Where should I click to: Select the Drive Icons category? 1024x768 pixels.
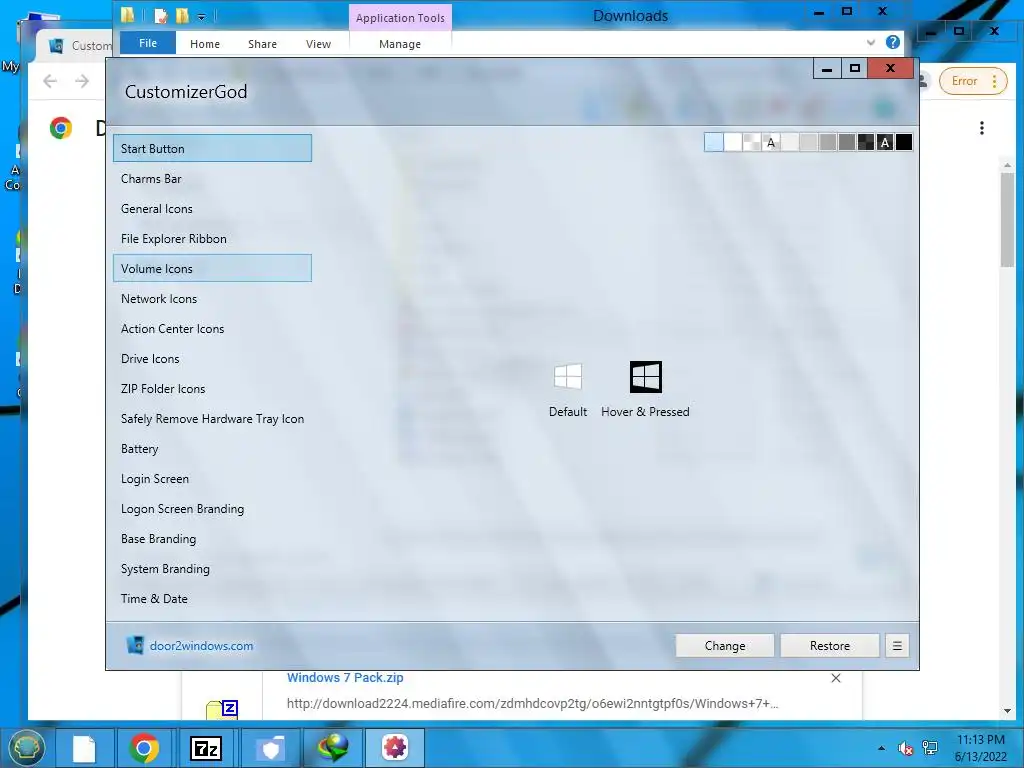coord(212,359)
